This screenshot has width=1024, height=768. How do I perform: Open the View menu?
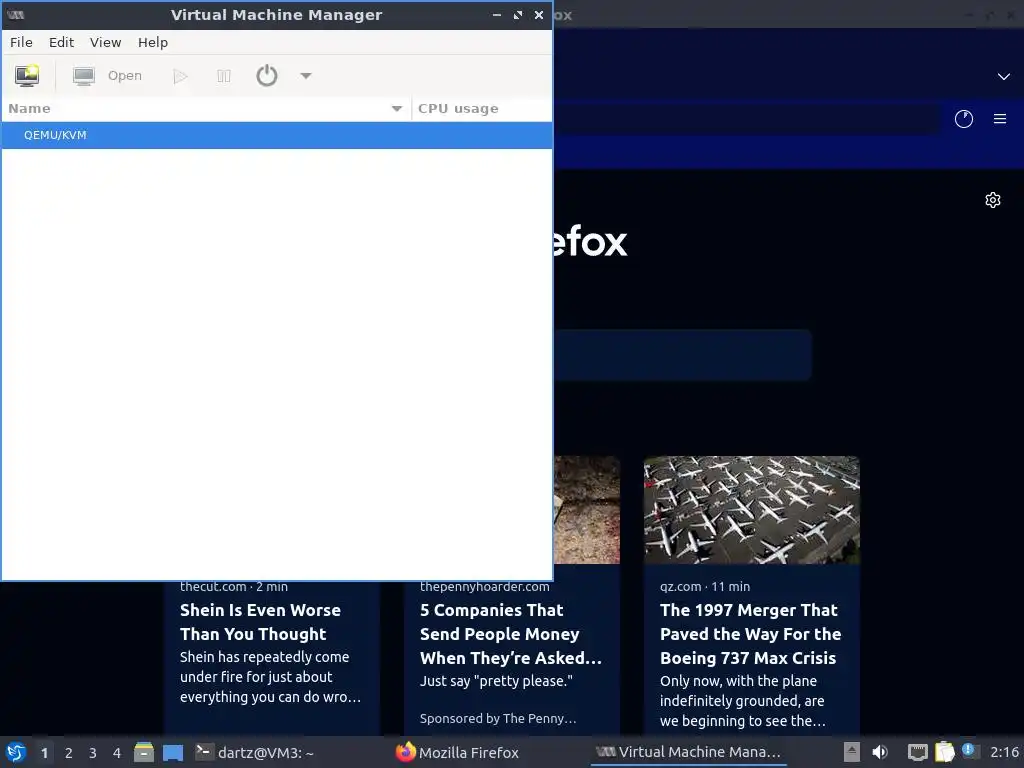105,42
